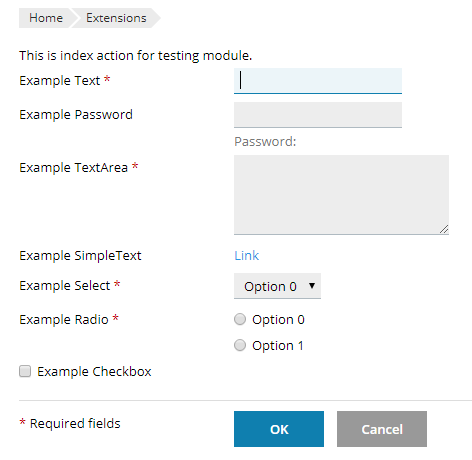
Task: Click the Example Select label
Action: pos(65,286)
